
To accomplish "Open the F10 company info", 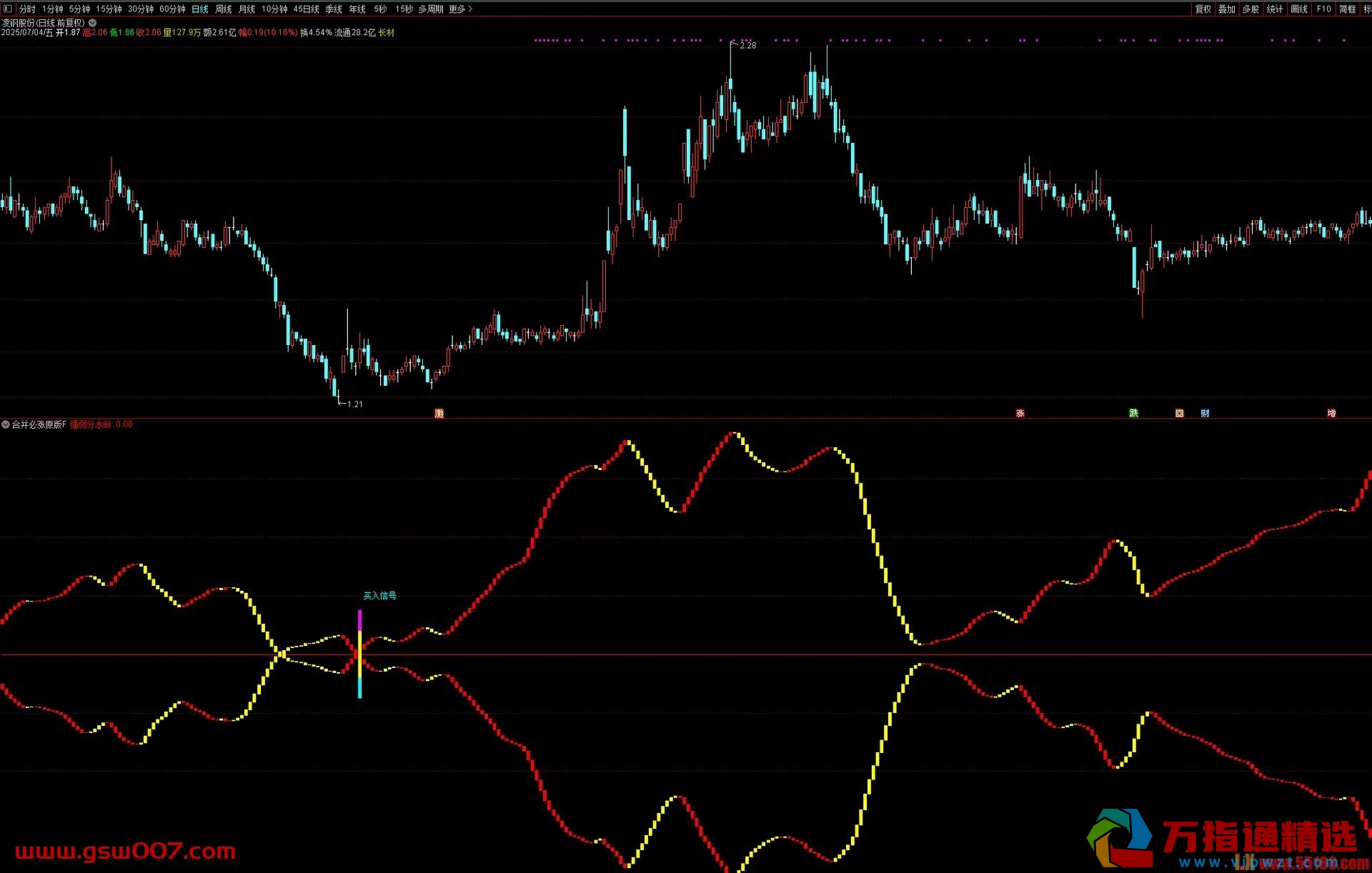I will (1323, 9).
